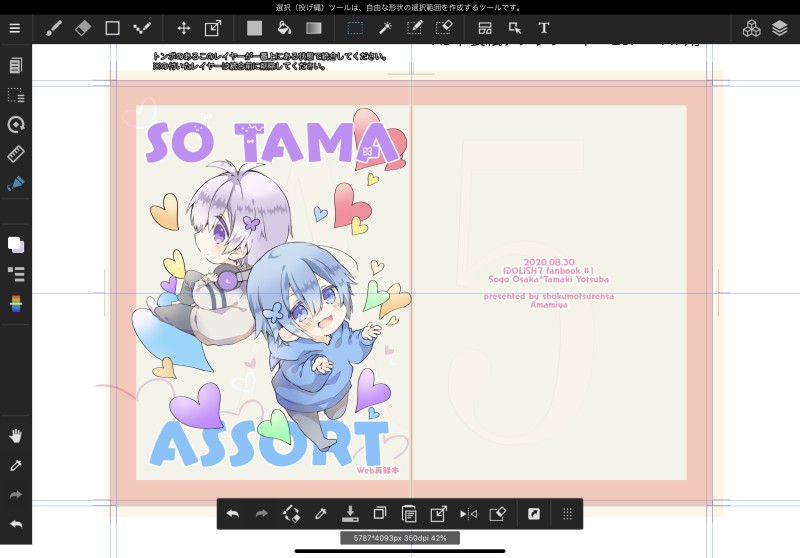Select the Eraser tool in top toolbar
The image size is (800, 558).
click(x=83, y=28)
